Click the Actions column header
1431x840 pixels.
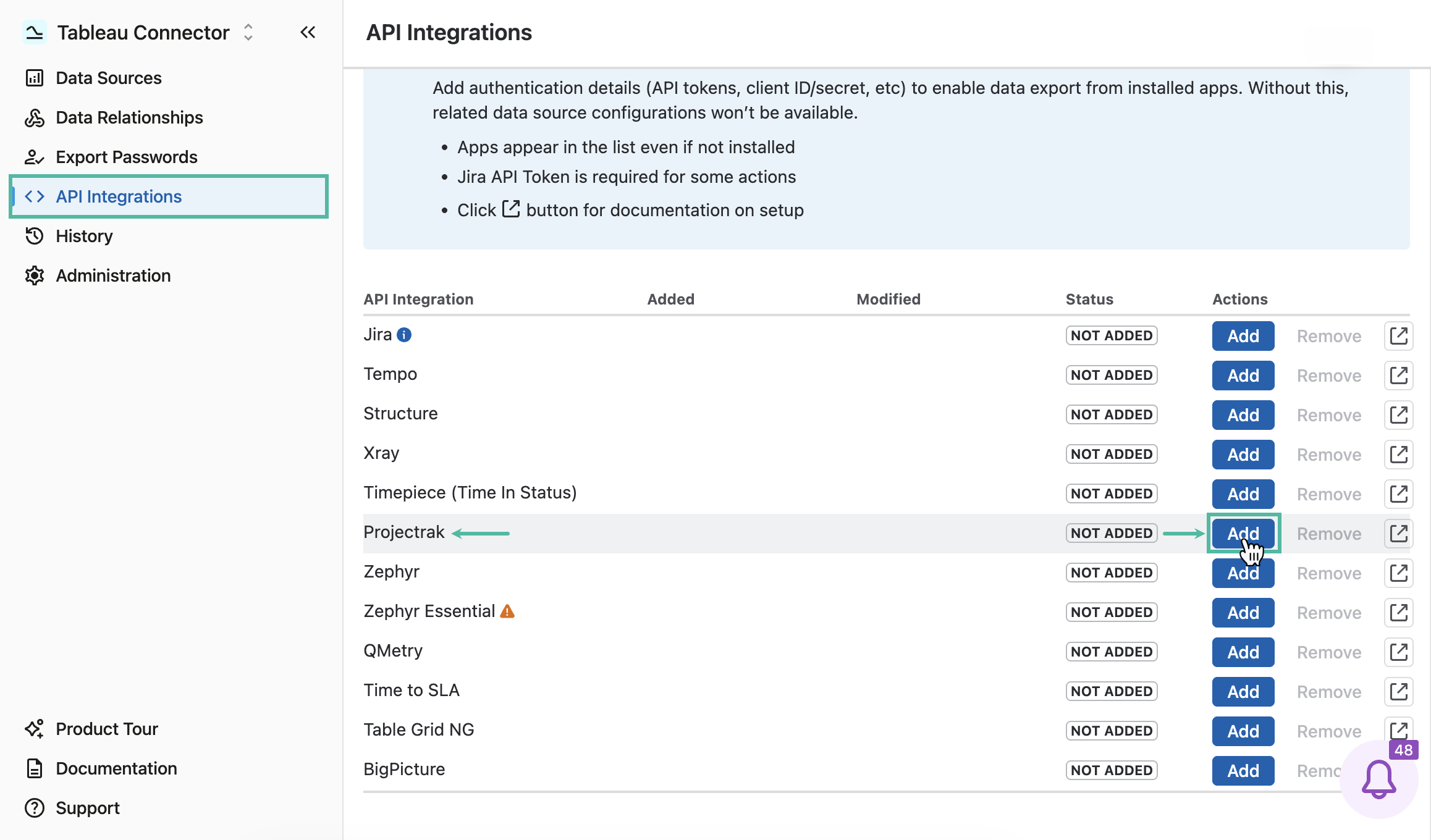1240,299
